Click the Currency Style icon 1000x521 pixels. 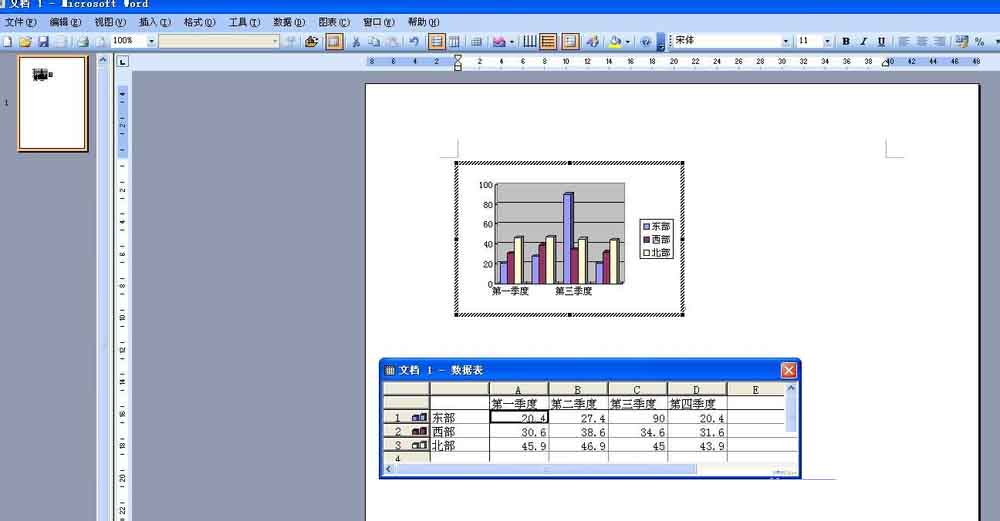click(962, 41)
